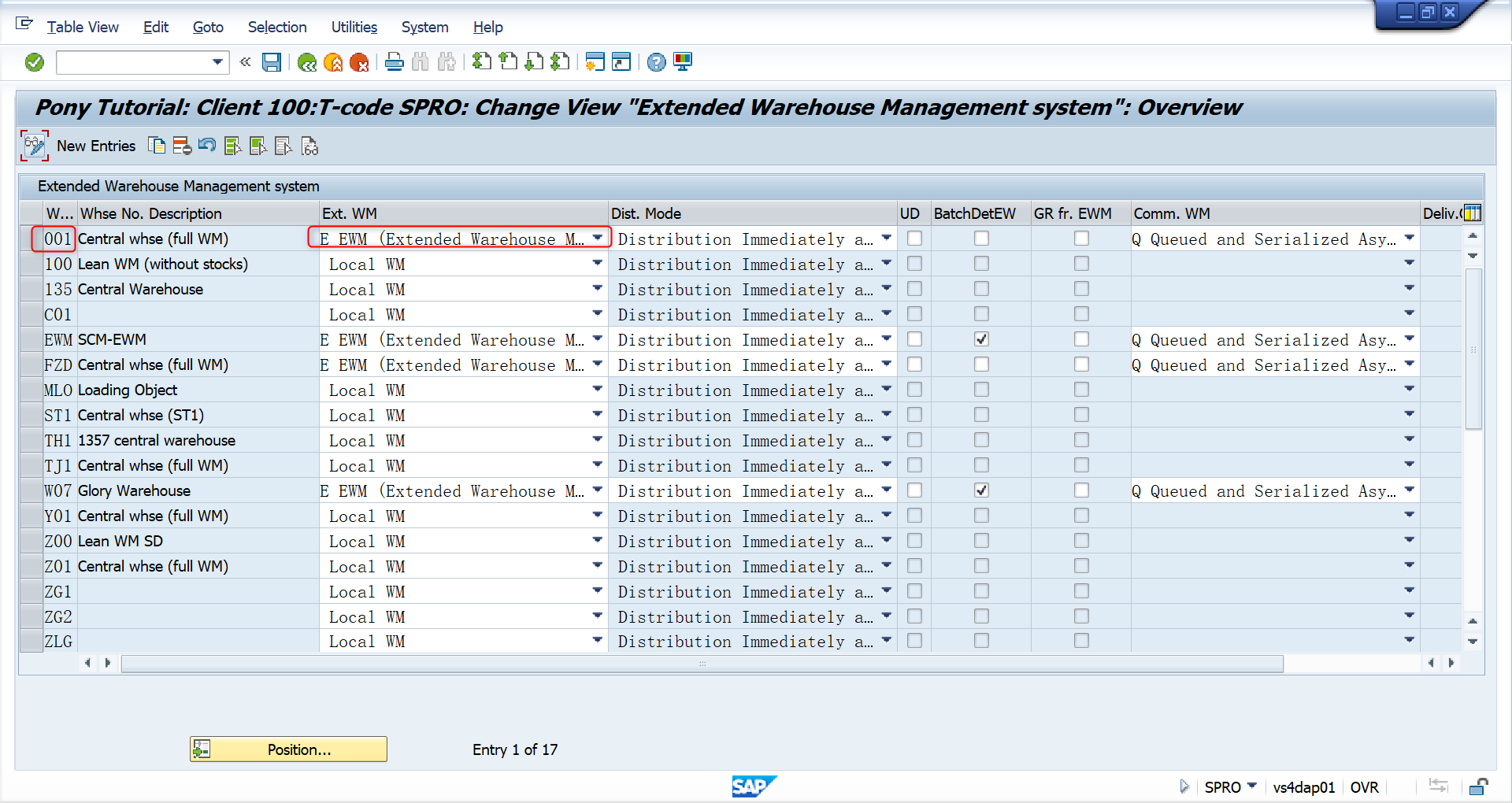Click the Save icon in the toolbar
The width and height of the screenshot is (1512, 803).
click(x=272, y=62)
